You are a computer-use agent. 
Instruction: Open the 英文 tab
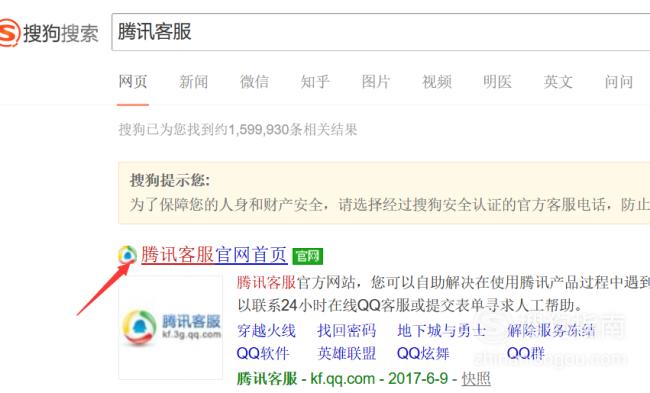pos(558,82)
